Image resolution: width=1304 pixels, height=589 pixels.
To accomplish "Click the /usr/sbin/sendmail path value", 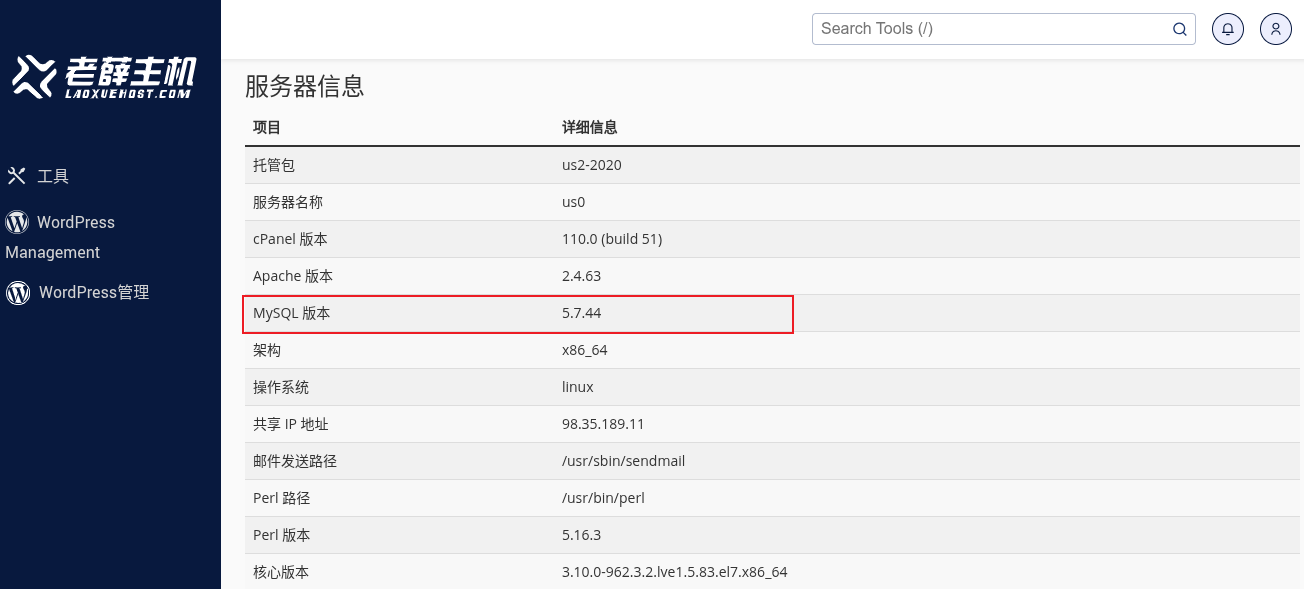I will tap(623, 461).
